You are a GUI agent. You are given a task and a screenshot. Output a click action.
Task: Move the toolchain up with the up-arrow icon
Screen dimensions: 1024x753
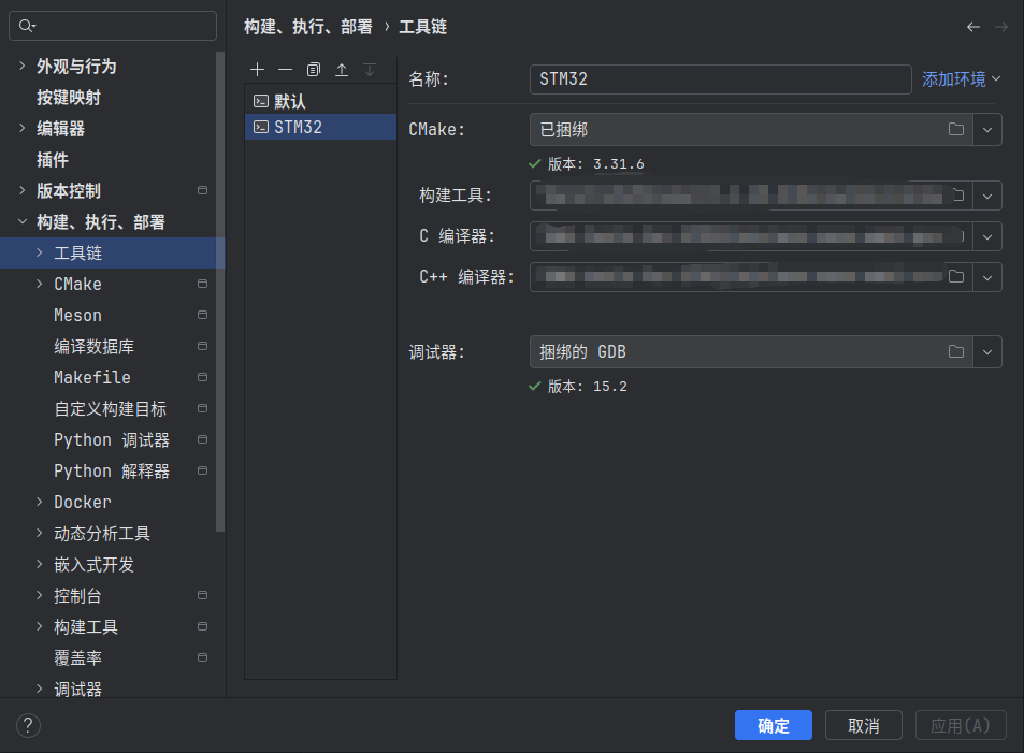click(x=341, y=69)
